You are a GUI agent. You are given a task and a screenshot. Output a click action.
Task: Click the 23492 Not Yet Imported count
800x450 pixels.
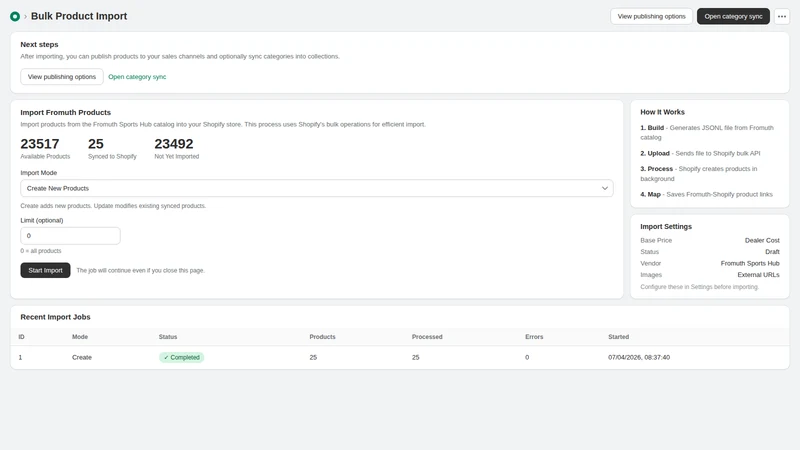(x=174, y=144)
